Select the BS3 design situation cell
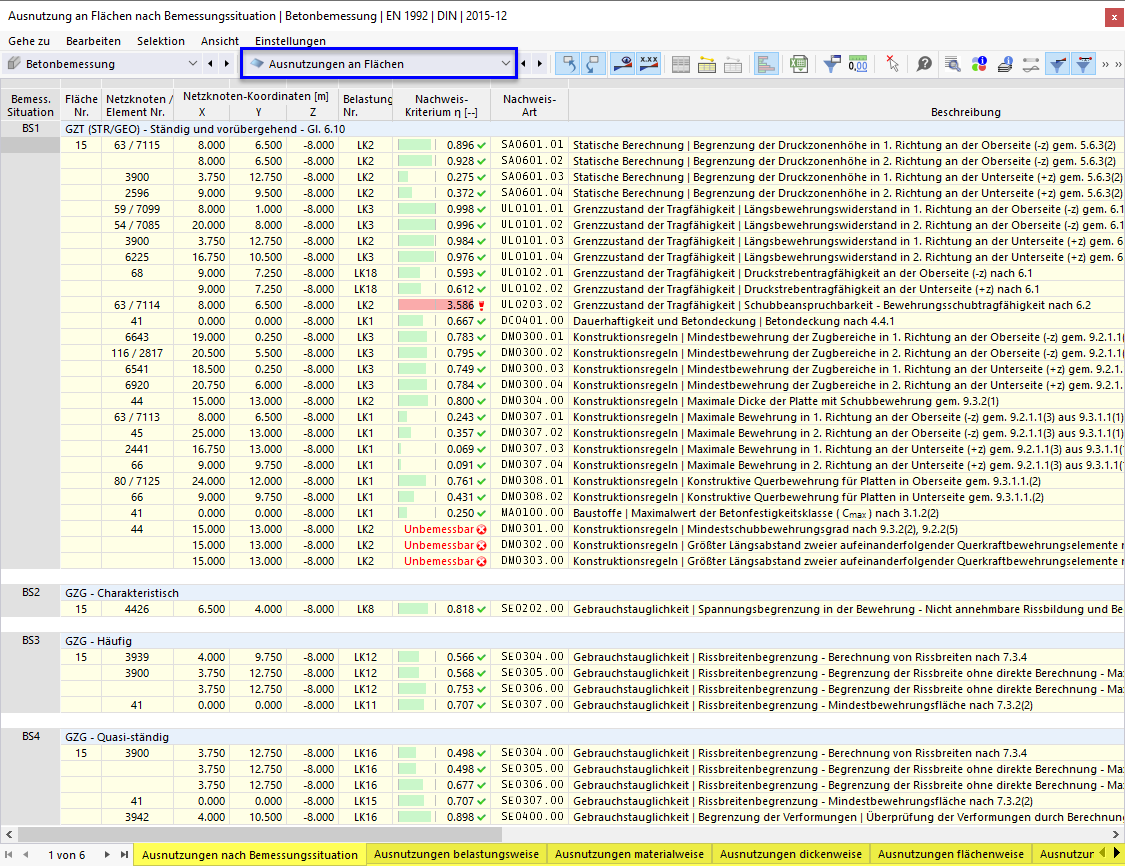 30,641
